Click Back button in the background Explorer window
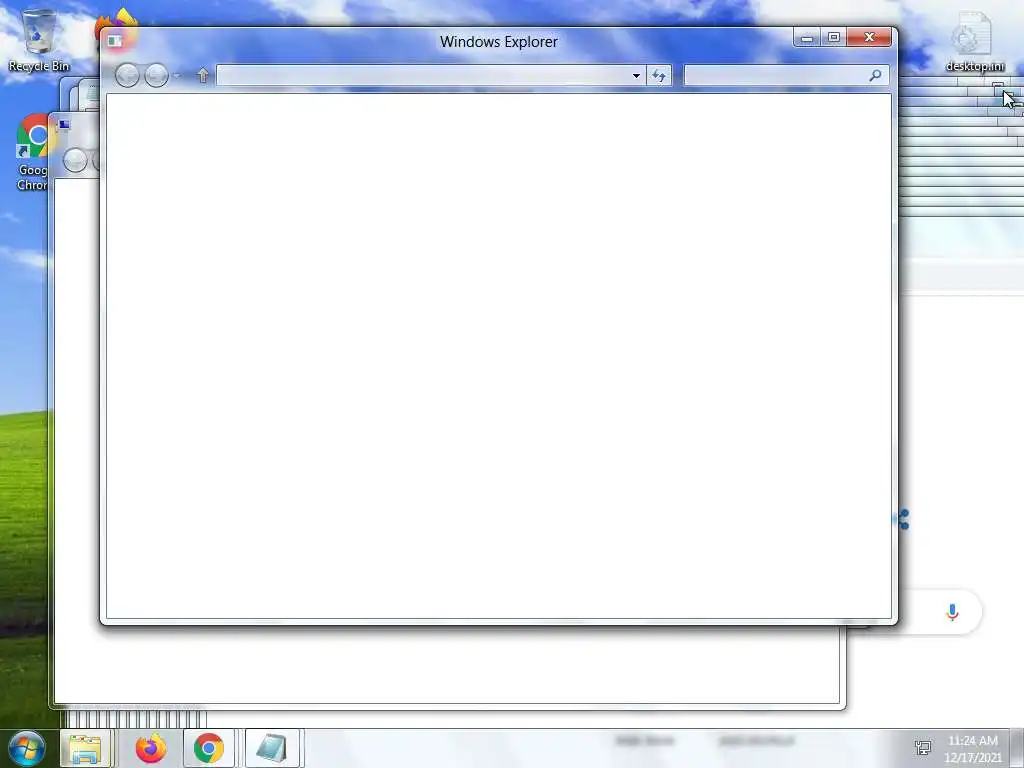Screen dimensions: 1024x768 [x=75, y=161]
